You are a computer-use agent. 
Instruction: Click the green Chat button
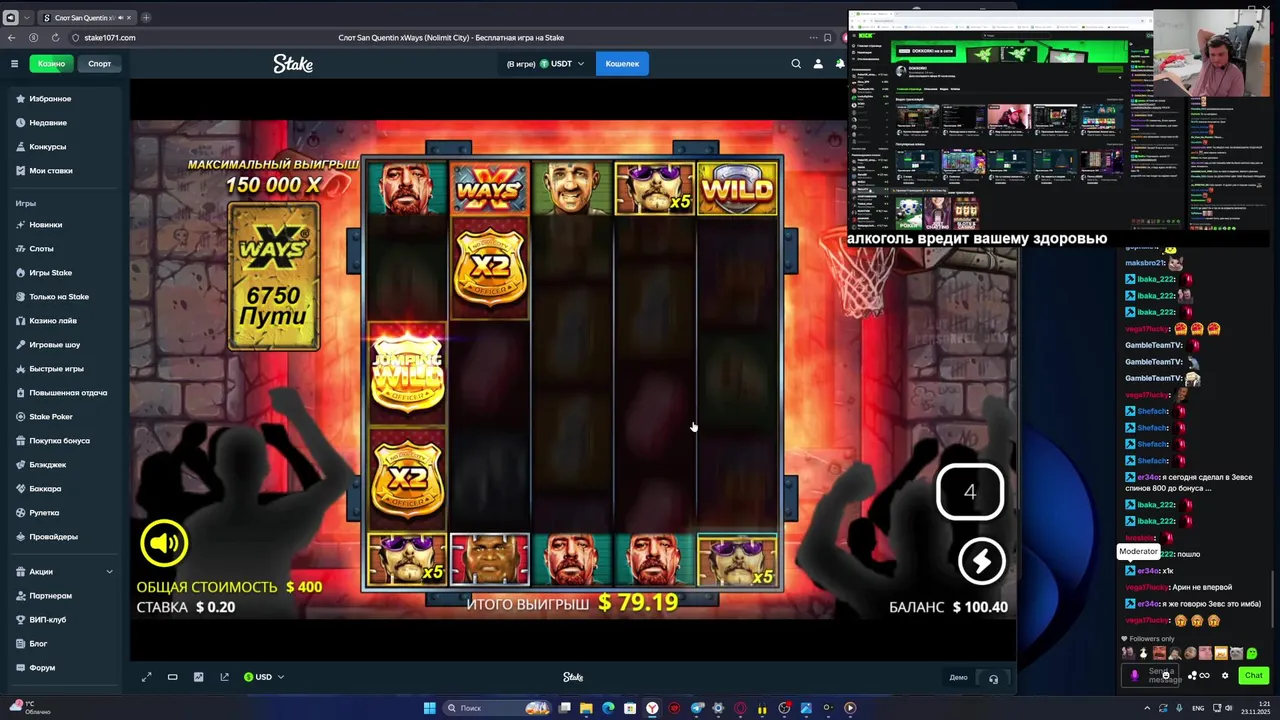click(1253, 676)
